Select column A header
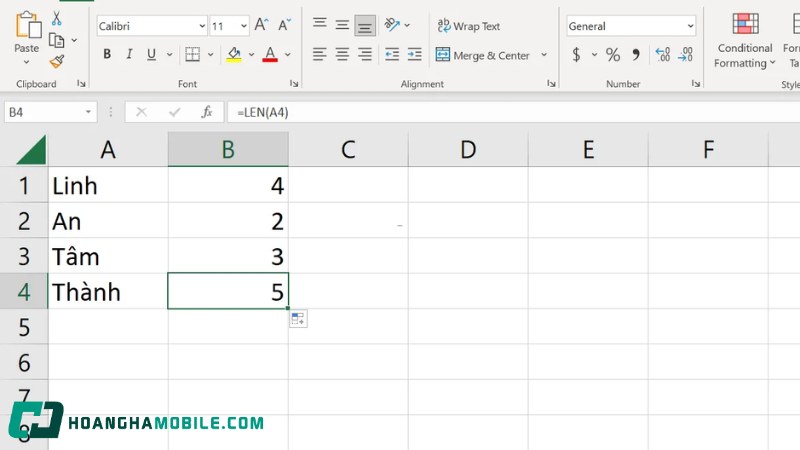The width and height of the screenshot is (800, 450). (x=108, y=149)
